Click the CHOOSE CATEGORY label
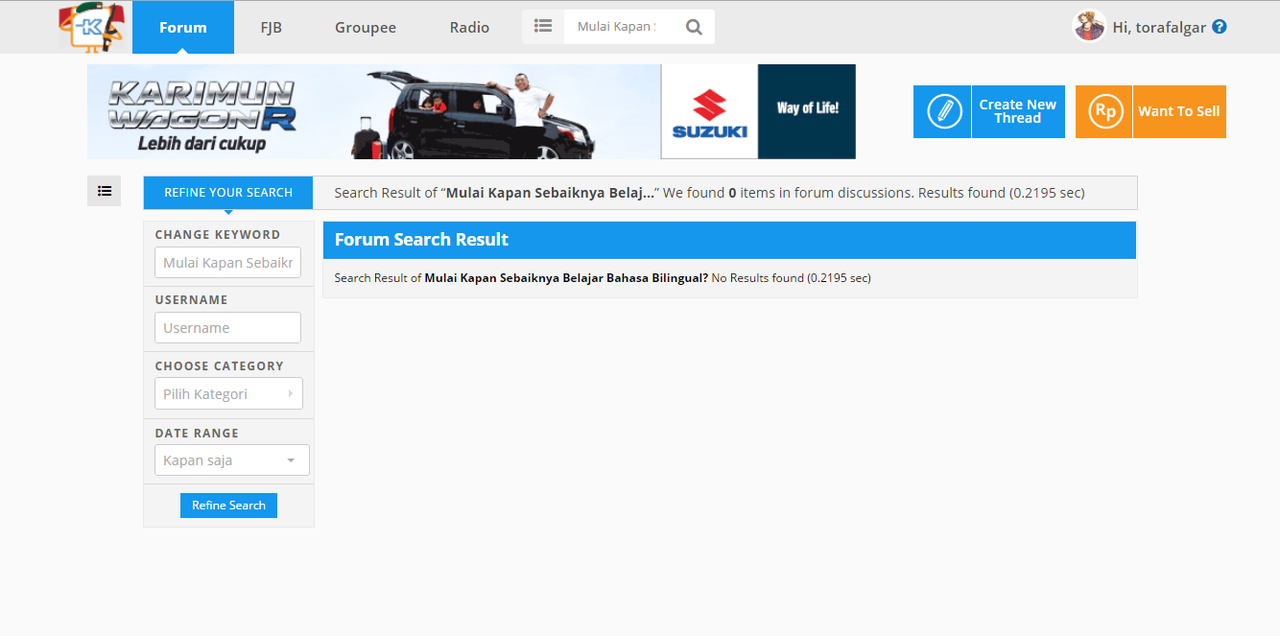Viewport: 1280px width, 636px height. coord(219,366)
